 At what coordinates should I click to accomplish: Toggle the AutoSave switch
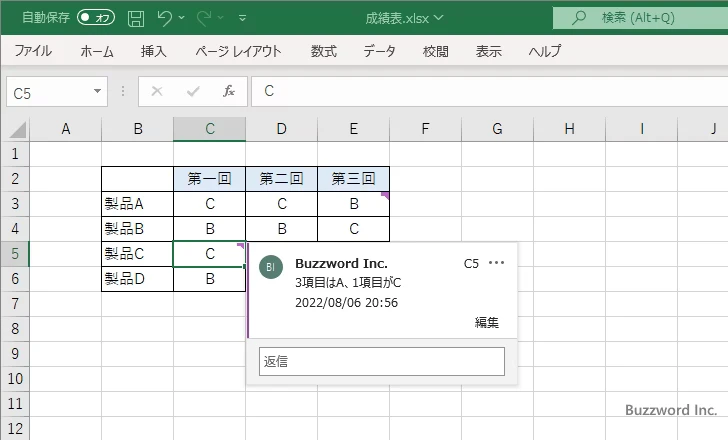point(96,18)
